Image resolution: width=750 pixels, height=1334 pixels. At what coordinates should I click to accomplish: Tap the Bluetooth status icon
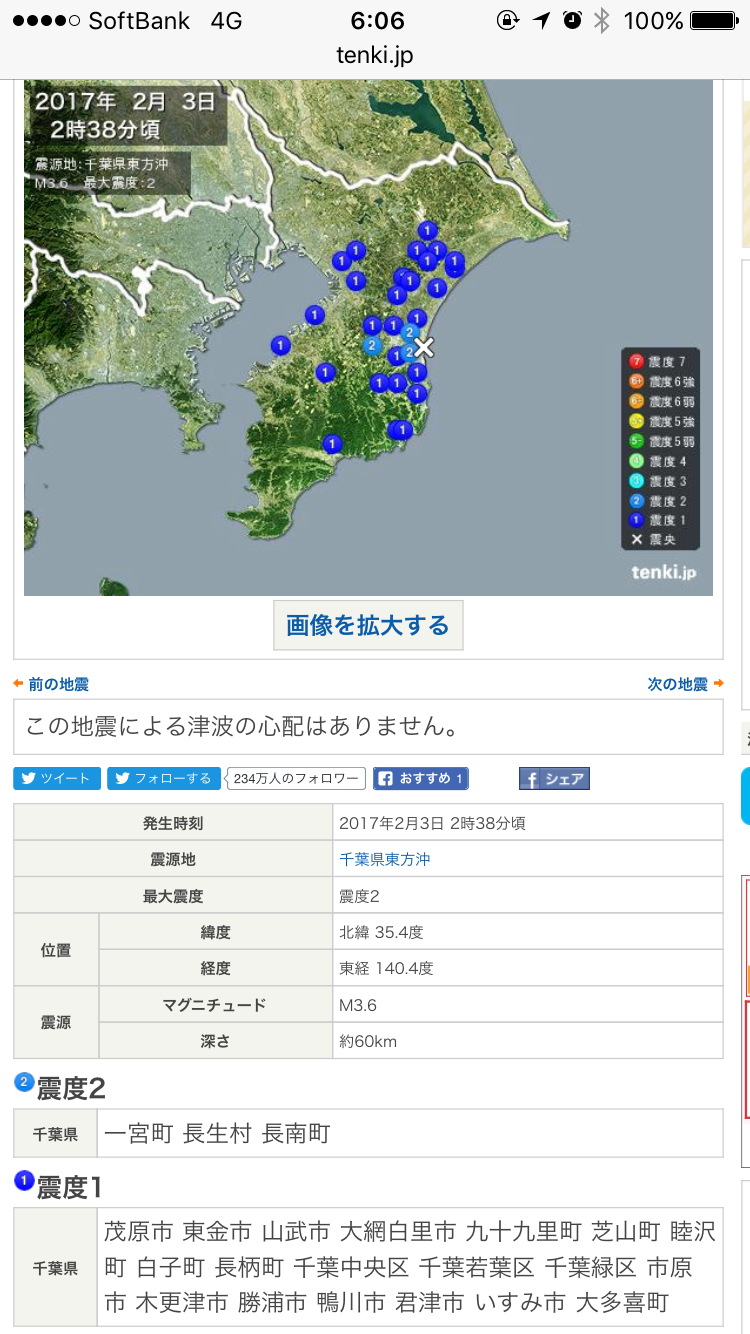click(601, 21)
